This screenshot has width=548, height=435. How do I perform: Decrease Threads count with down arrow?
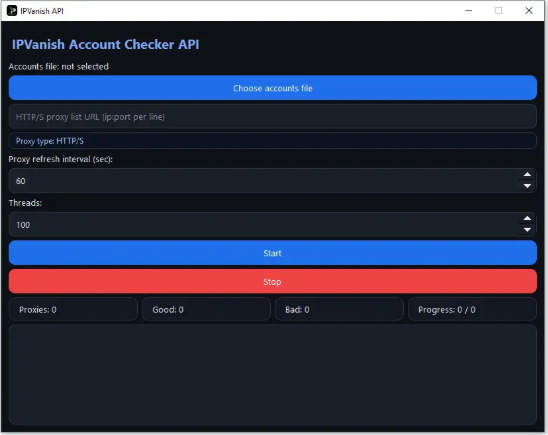(527, 230)
